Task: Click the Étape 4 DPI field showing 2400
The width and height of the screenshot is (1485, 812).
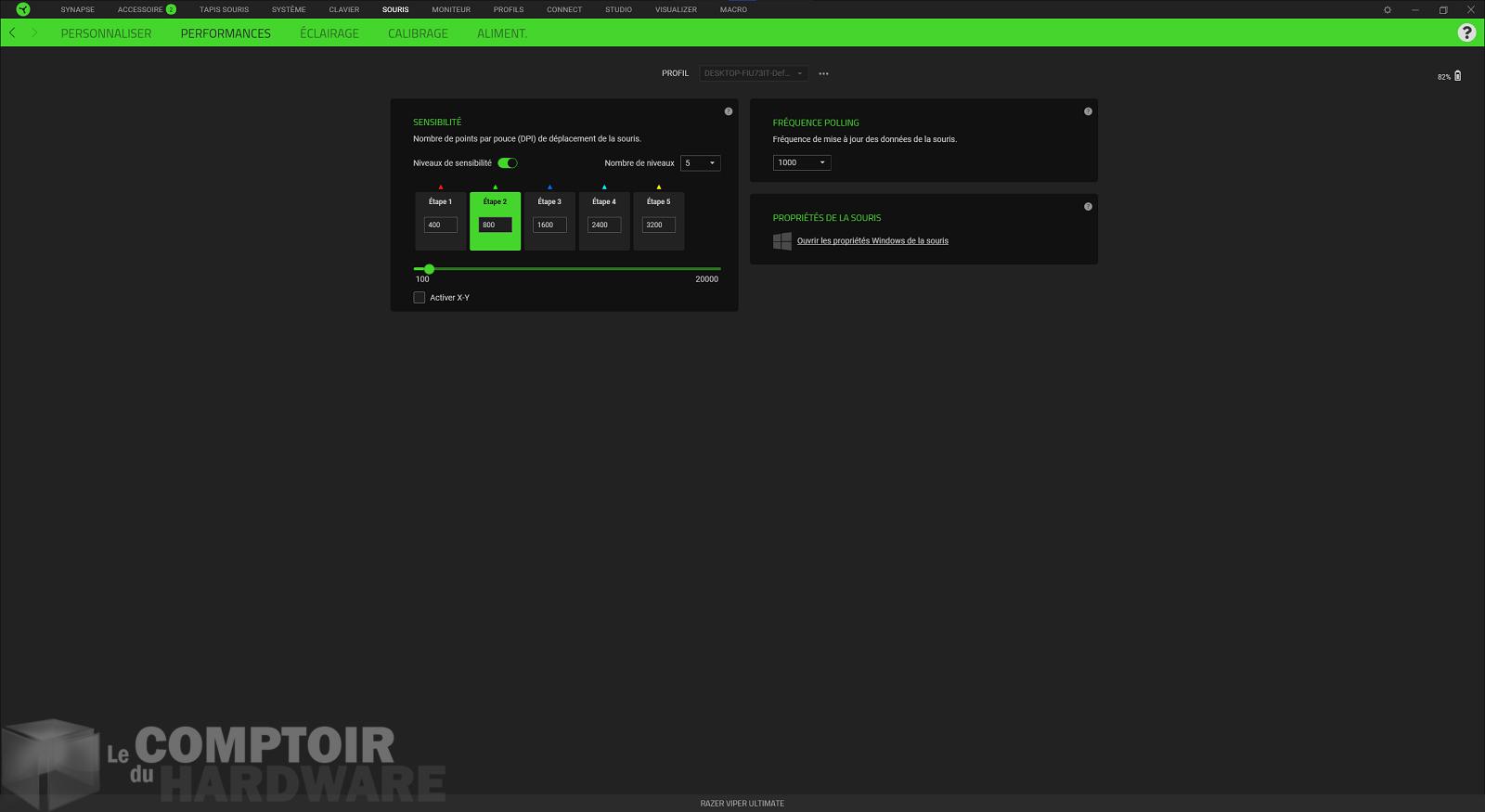Action: point(604,225)
